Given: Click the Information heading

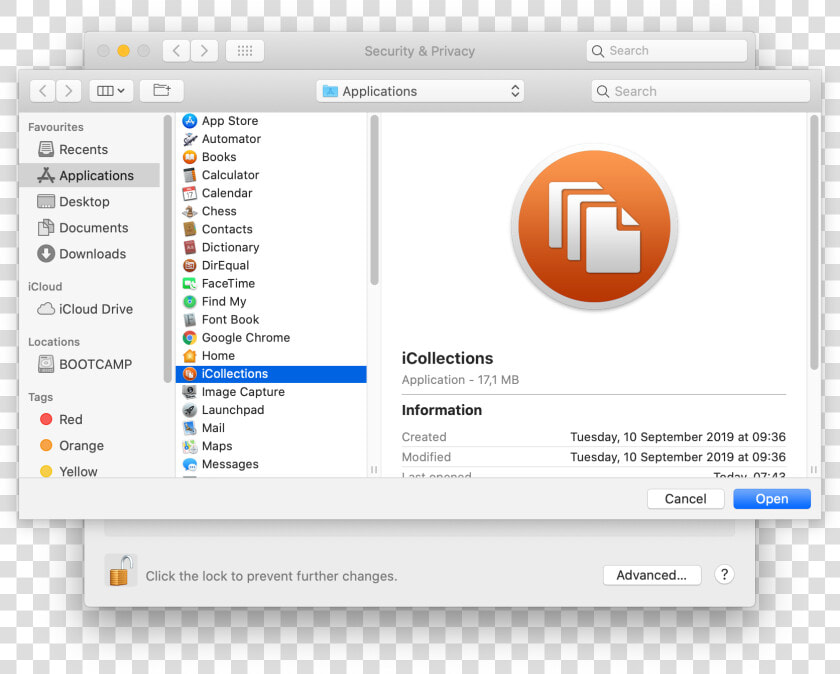Looking at the screenshot, I should pyautogui.click(x=442, y=410).
